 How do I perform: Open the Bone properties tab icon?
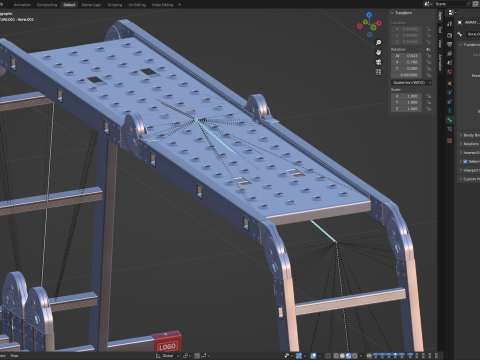pyautogui.click(x=449, y=120)
